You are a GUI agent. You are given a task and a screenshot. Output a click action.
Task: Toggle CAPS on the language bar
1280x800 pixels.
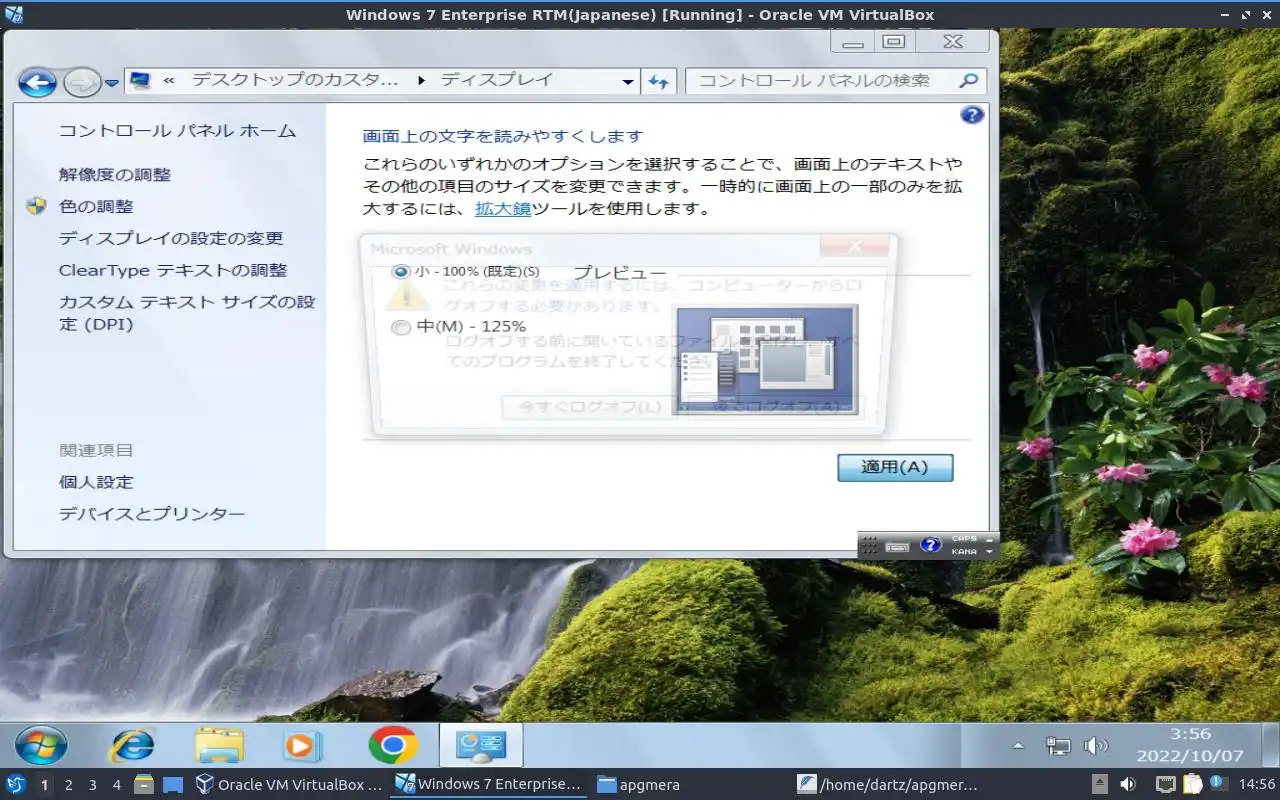tap(964, 539)
